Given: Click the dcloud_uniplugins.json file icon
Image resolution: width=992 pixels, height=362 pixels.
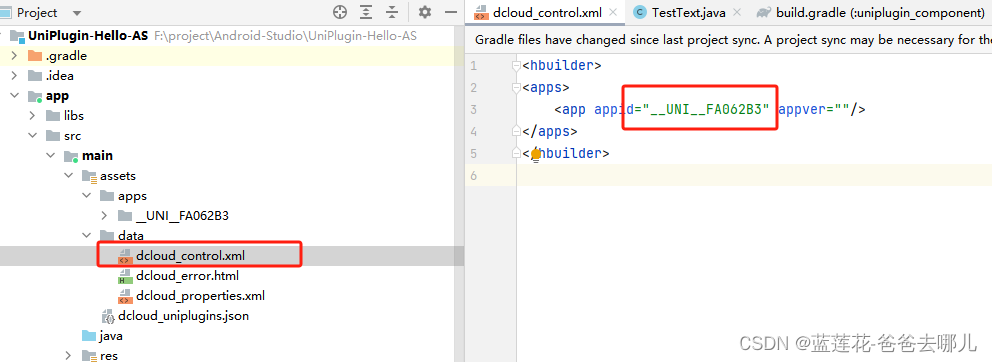Looking at the screenshot, I should click(108, 316).
